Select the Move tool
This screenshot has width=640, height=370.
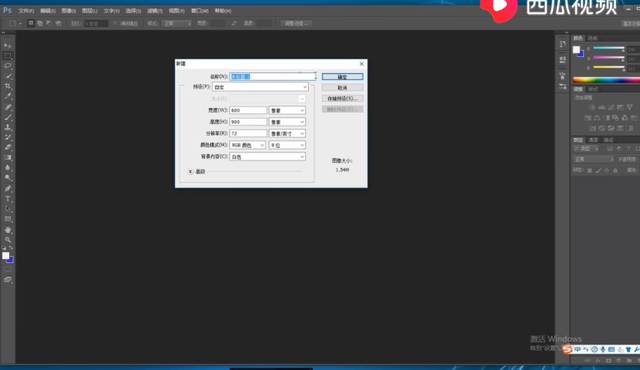(8, 46)
